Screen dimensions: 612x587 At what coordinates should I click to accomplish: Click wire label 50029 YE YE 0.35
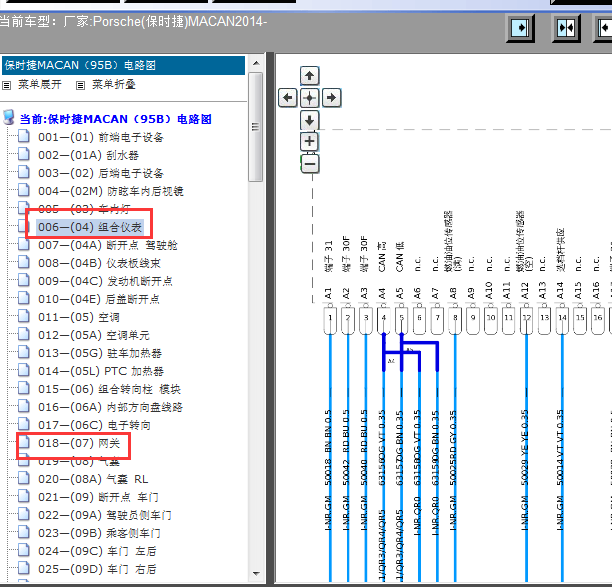(x=525, y=447)
